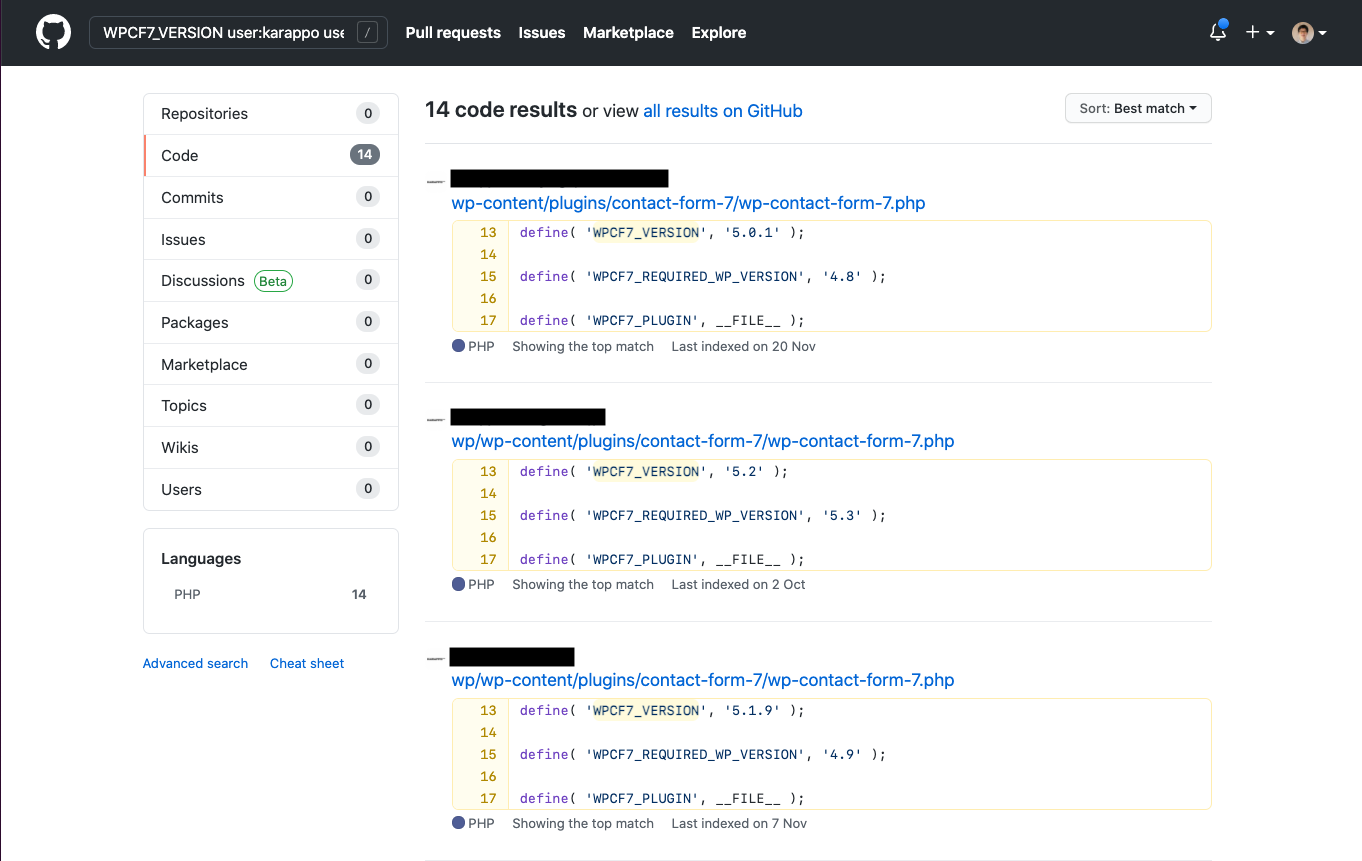Image resolution: width=1362 pixels, height=861 pixels.
Task: Click the GitHub Octocat logo
Action: (54, 33)
